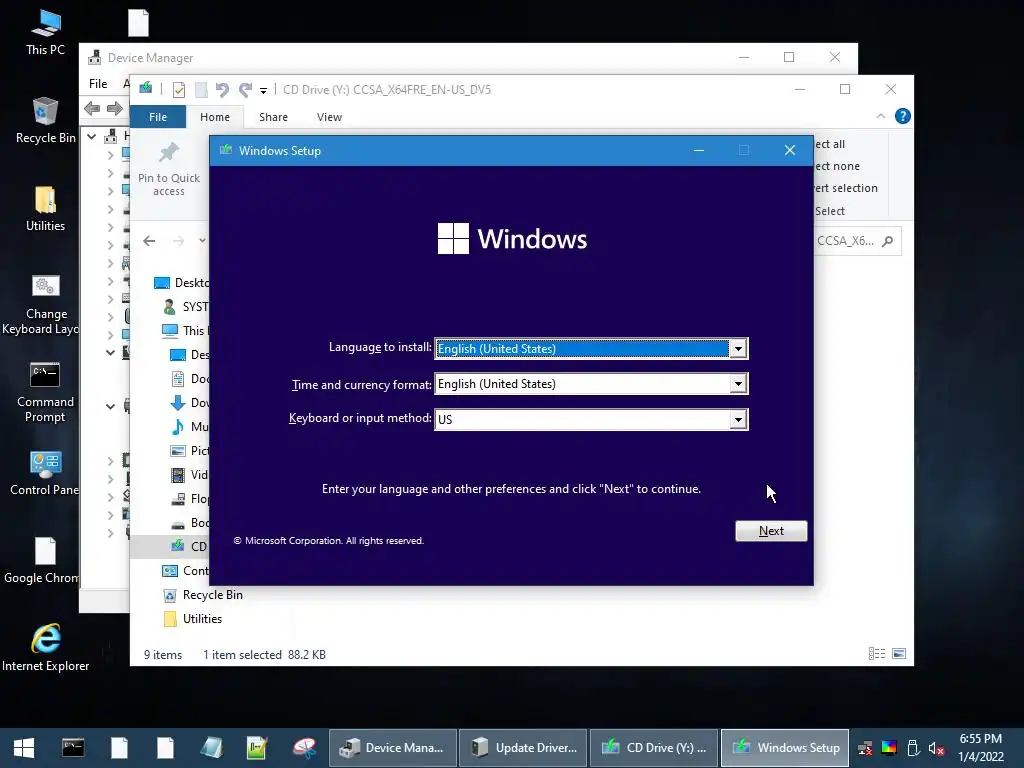This screenshot has width=1024, height=768.
Task: Open the Command Prompt taskbar icon
Action: [x=72, y=748]
